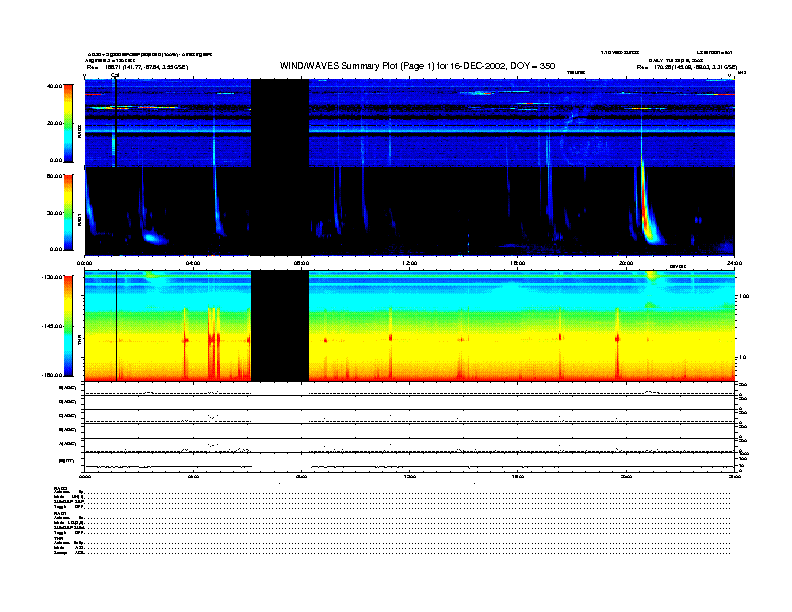The width and height of the screenshot is (792, 612).
Task: Click the 16:00 time label under RAD1
Action: click(518, 263)
